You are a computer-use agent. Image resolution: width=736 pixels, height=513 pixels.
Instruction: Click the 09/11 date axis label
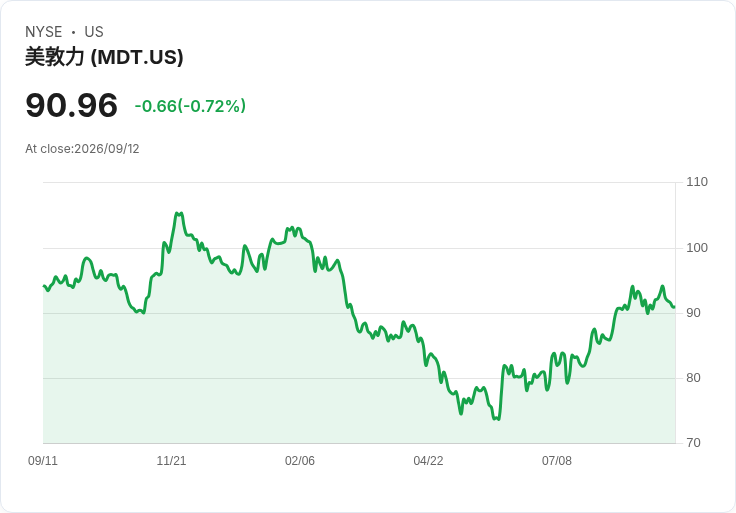pyautogui.click(x=43, y=461)
